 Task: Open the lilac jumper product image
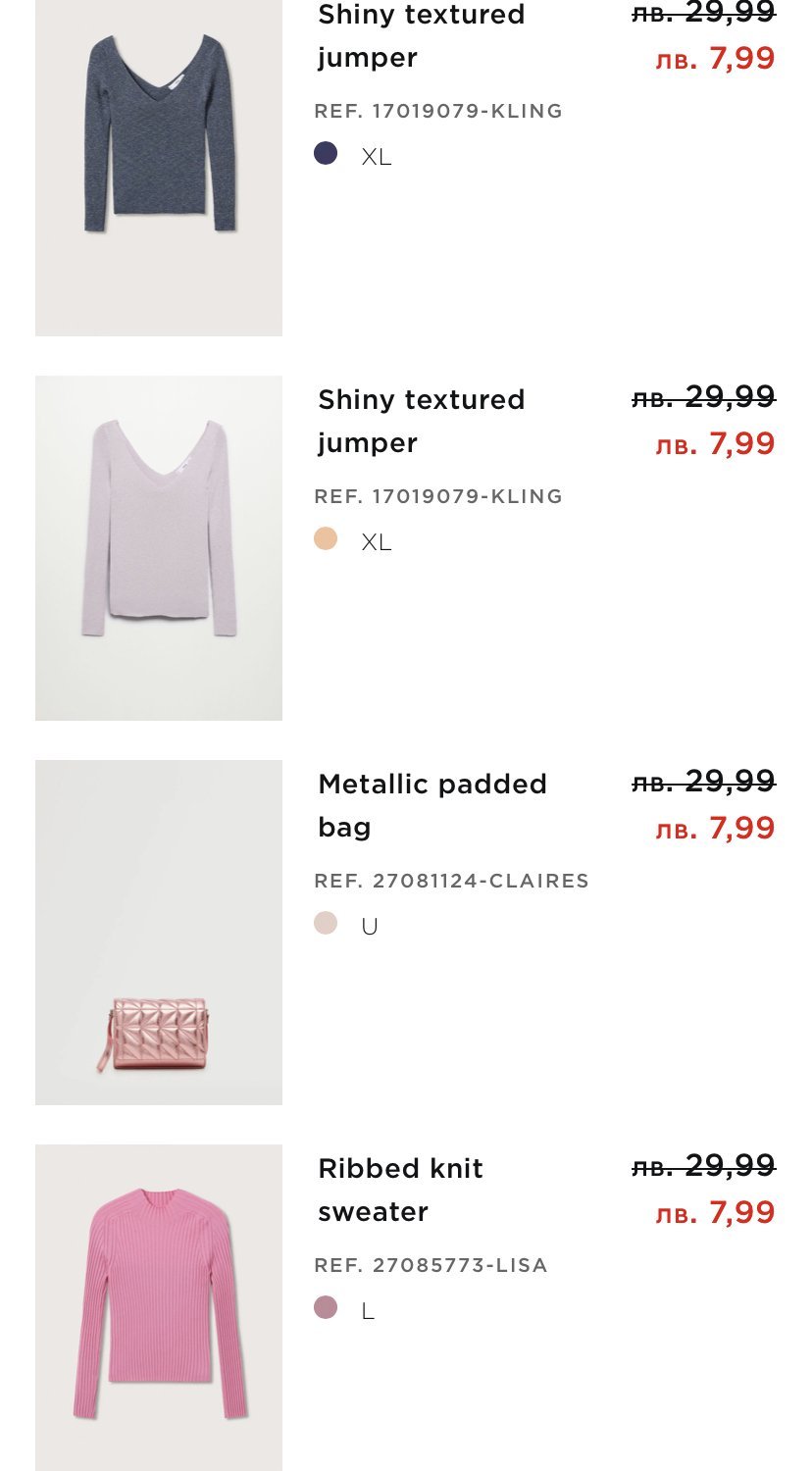[x=159, y=547]
